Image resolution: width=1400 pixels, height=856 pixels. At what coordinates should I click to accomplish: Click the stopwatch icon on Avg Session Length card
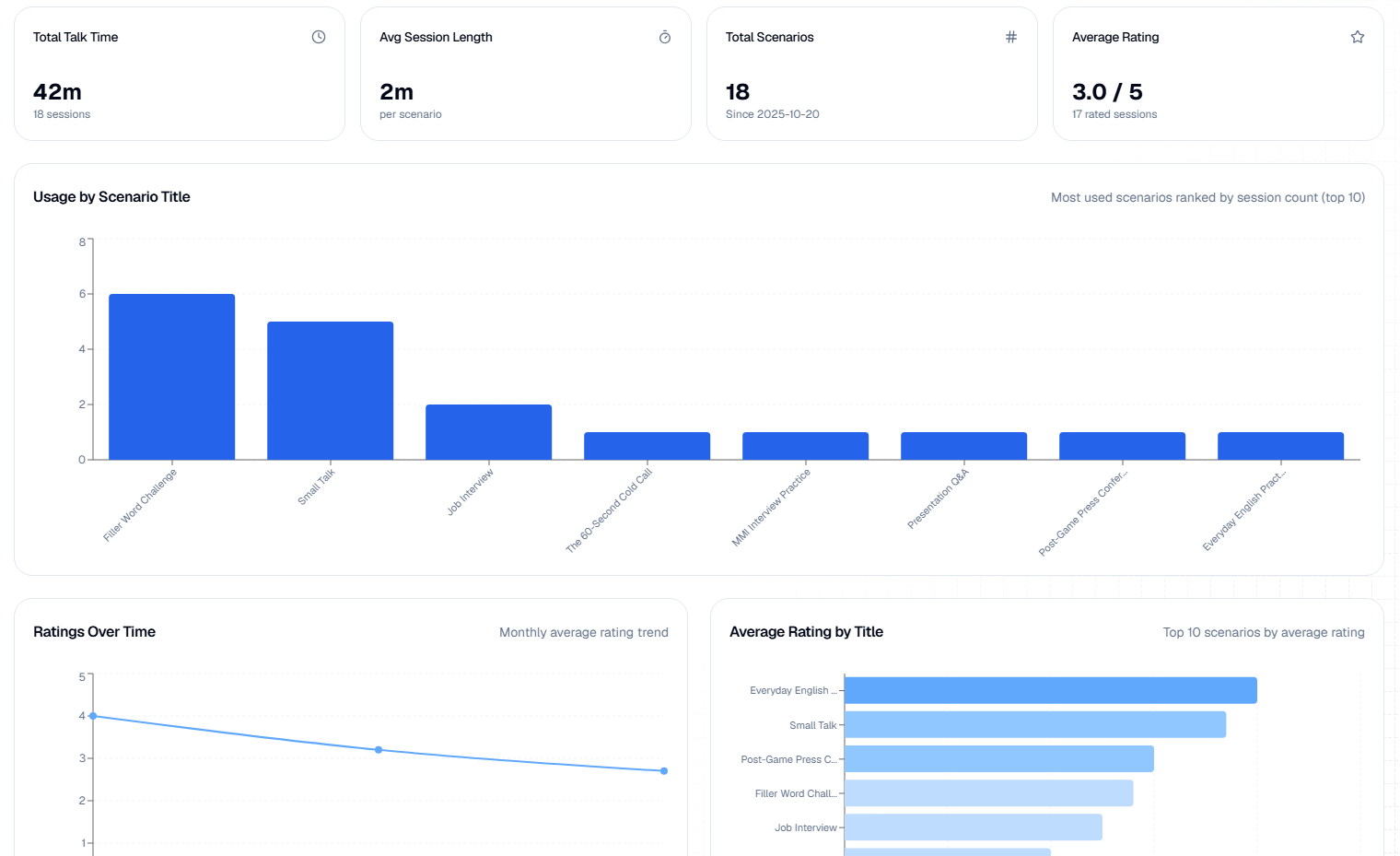[664, 37]
